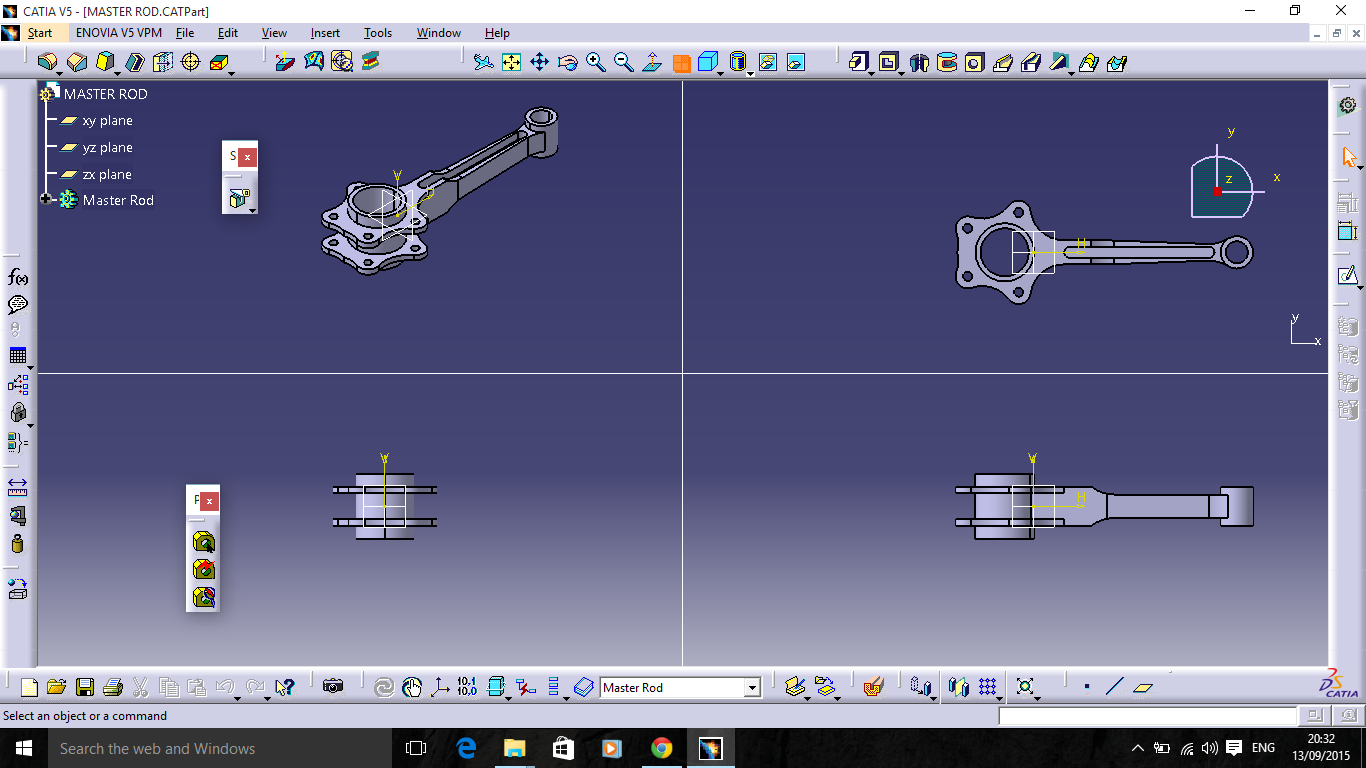Select the Pad tool
Image resolution: width=1366 pixels, height=768 pixels.
click(858, 62)
